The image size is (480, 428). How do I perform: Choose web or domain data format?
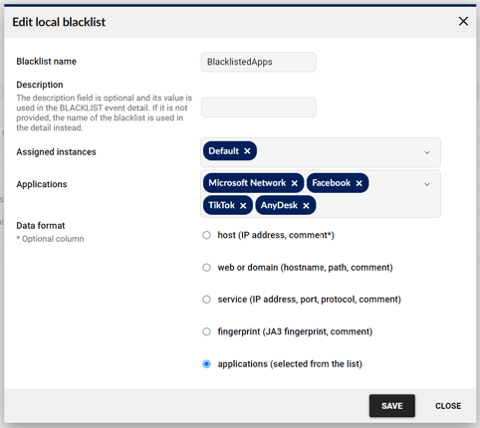click(x=207, y=268)
